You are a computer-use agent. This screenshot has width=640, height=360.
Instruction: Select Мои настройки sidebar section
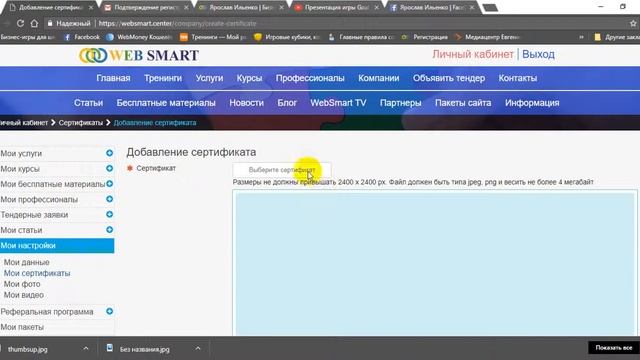[x=57, y=246]
